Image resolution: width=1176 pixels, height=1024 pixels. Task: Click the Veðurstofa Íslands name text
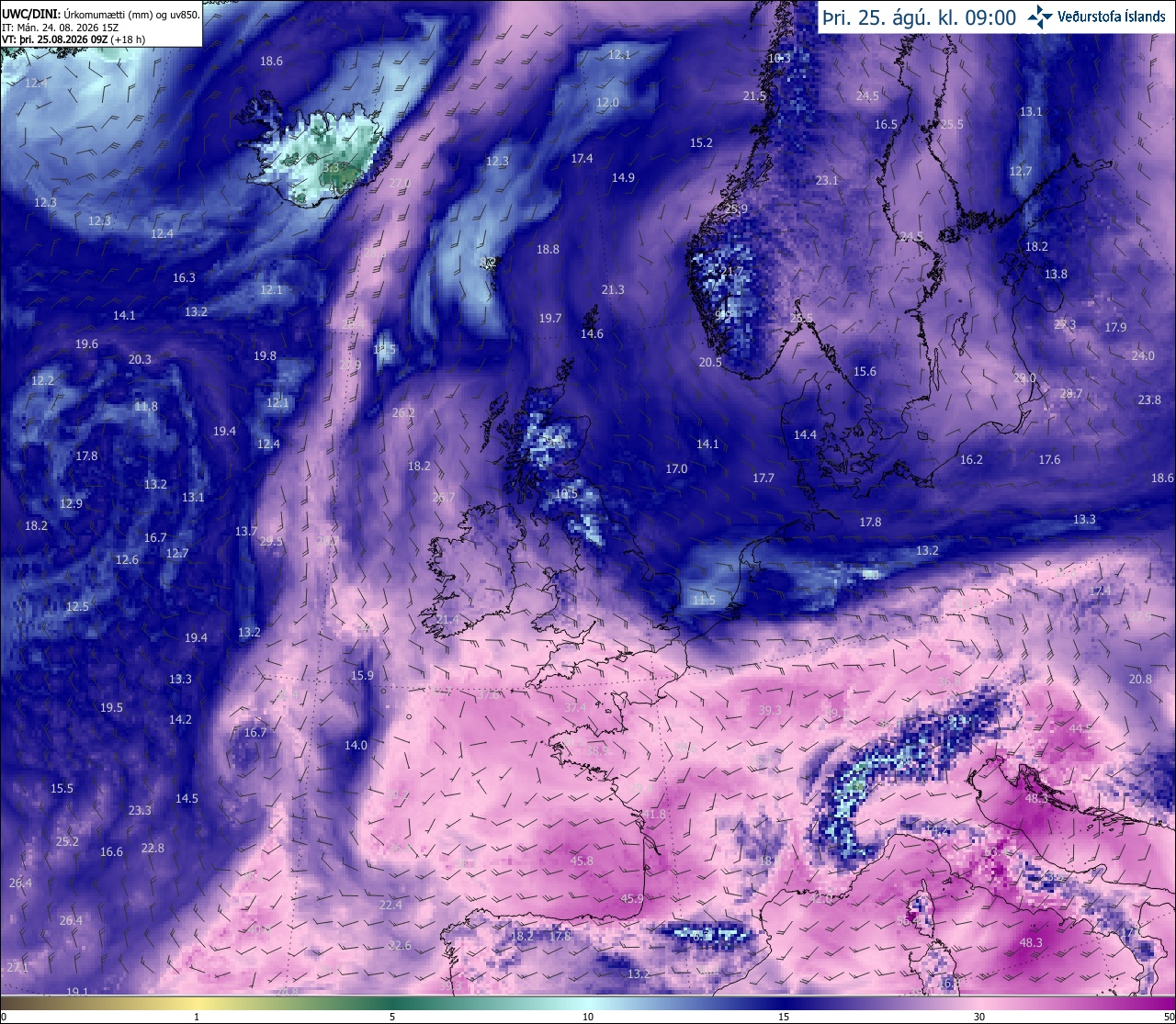[1112, 17]
